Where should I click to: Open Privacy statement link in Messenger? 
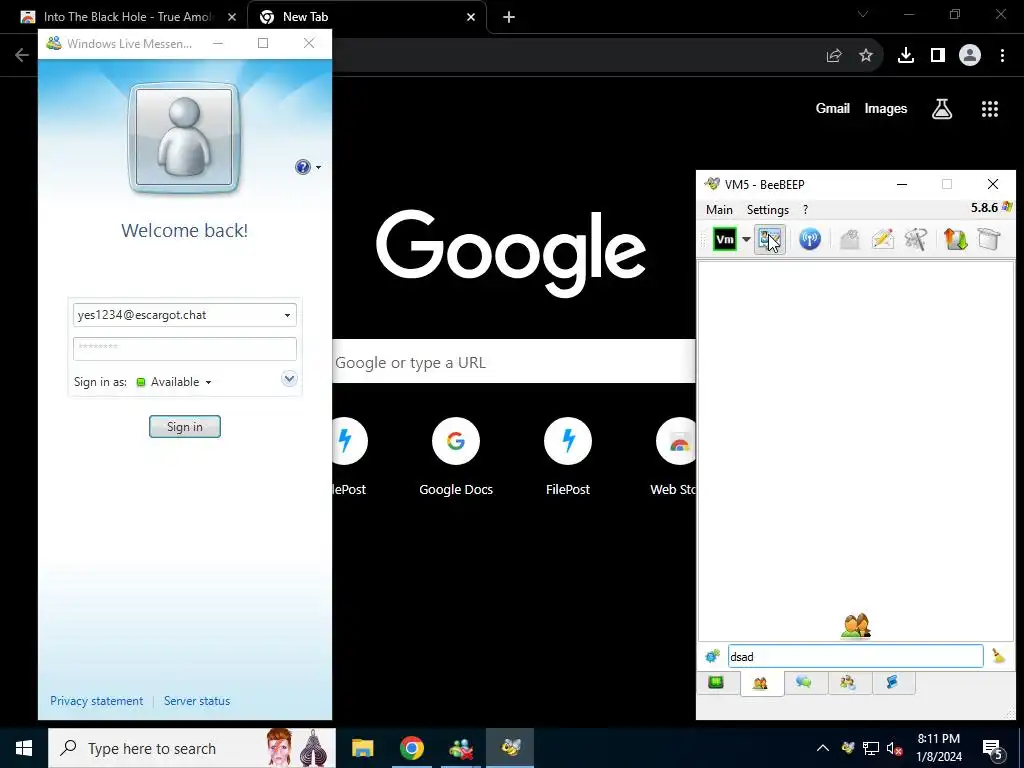[x=97, y=701]
